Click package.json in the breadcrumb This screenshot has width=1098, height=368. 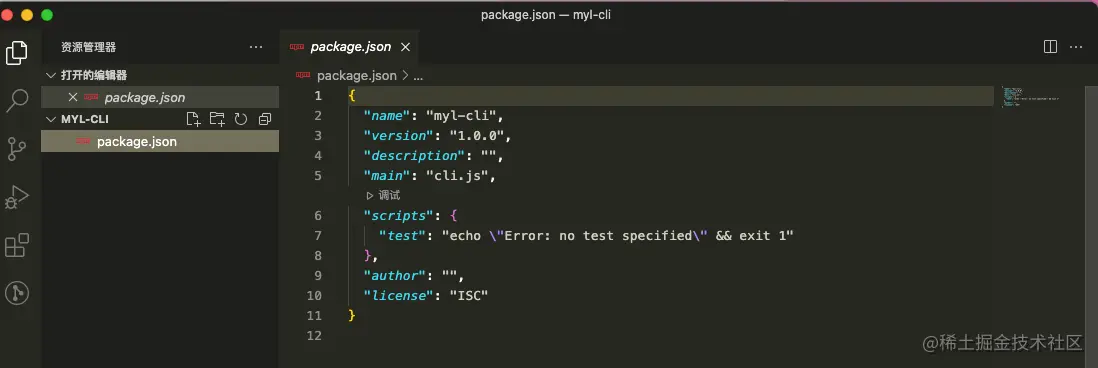[x=356, y=76]
